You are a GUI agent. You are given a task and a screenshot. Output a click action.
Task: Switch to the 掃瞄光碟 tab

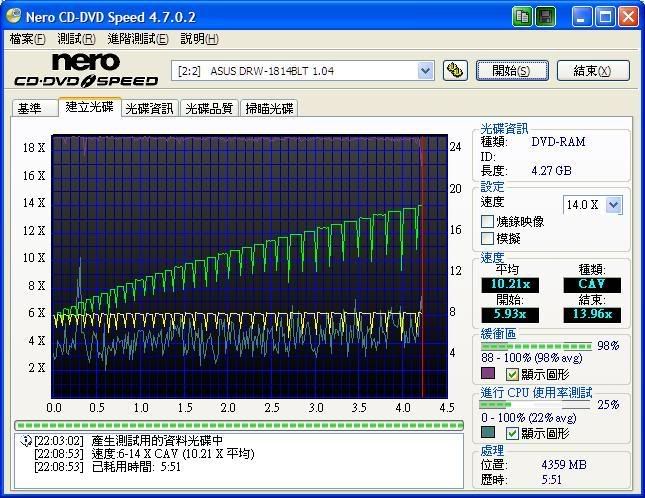269,109
